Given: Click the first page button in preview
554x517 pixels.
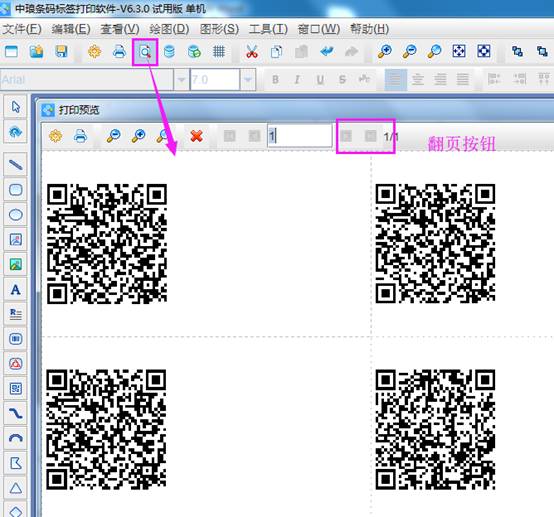Looking at the screenshot, I should point(230,136).
